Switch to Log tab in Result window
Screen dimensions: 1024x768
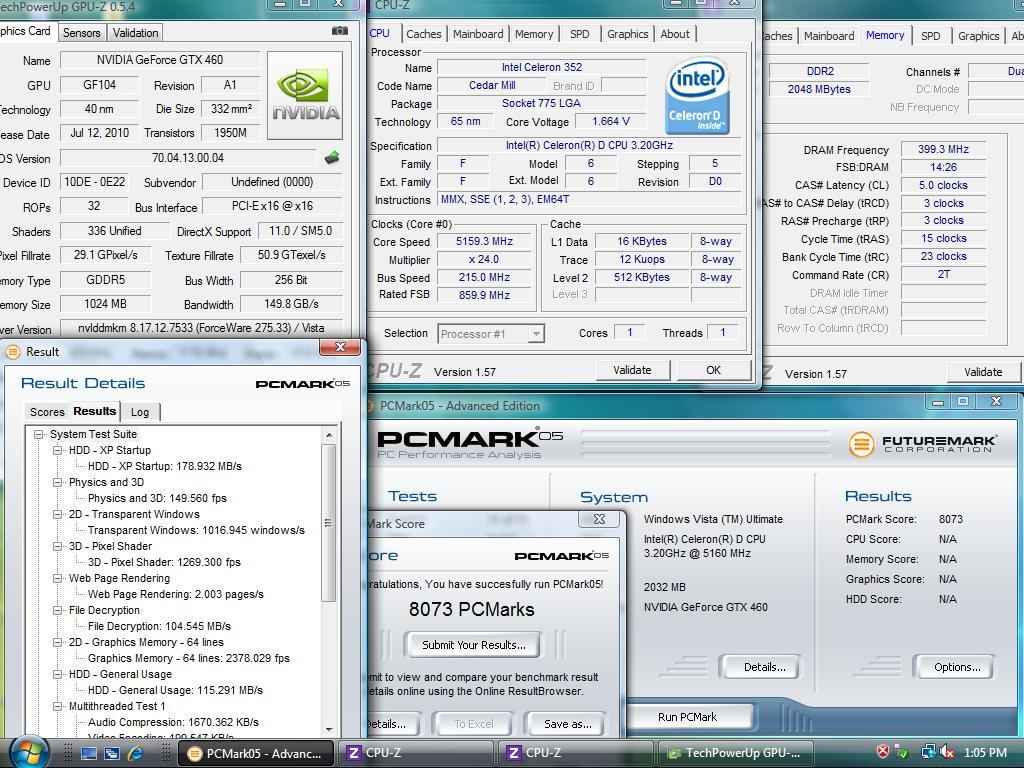coord(140,412)
